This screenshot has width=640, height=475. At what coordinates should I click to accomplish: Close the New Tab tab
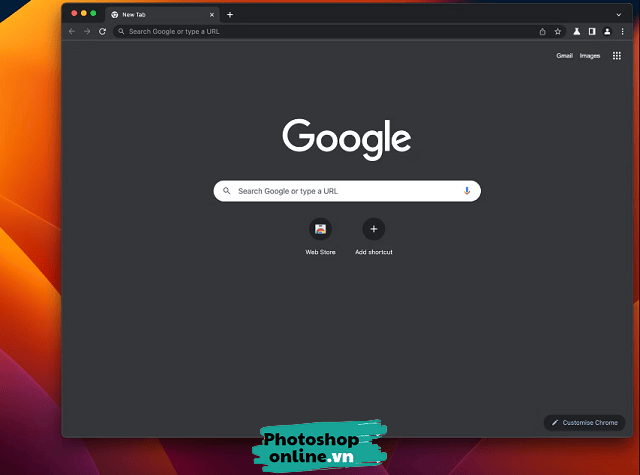212,15
